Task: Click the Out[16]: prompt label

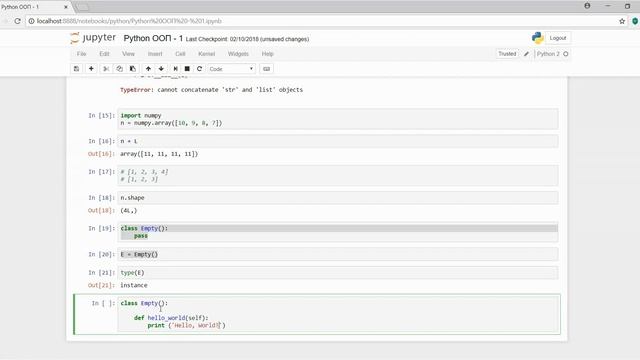Action: (x=102, y=154)
